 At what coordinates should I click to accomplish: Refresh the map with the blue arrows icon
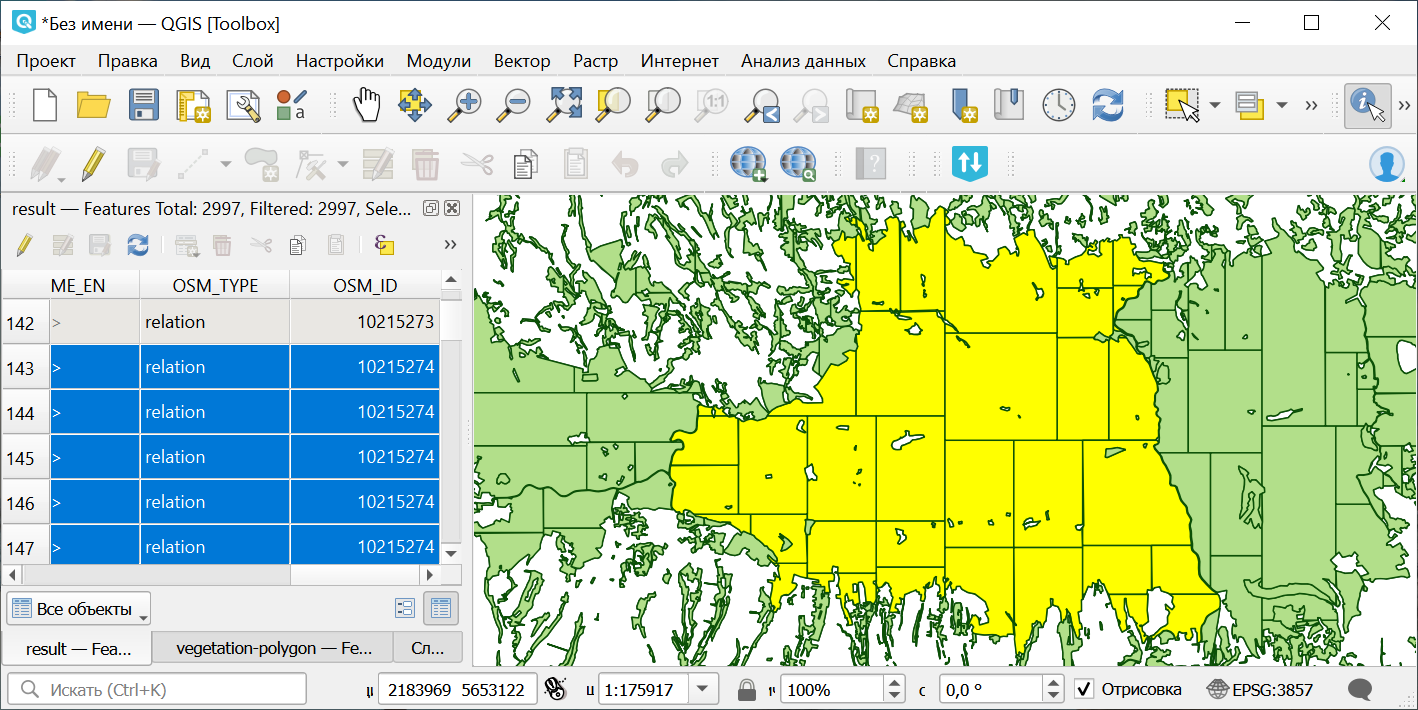1108,105
